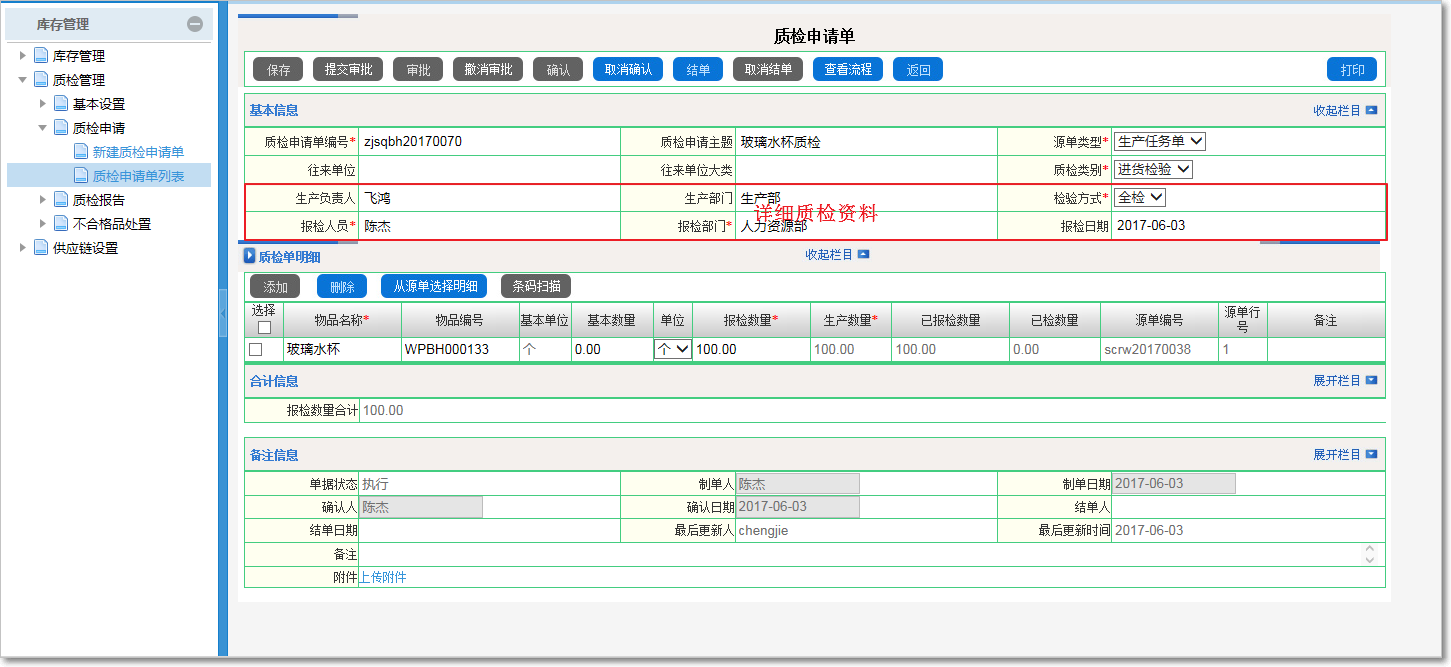Image resolution: width=1451 pixels, height=667 pixels.
Task: Click inside the 备注 text input field
Action: (700, 553)
